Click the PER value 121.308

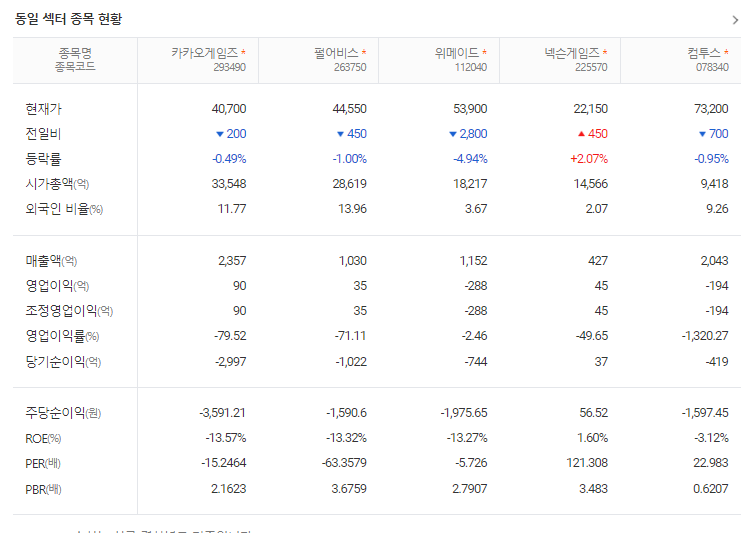click(587, 463)
